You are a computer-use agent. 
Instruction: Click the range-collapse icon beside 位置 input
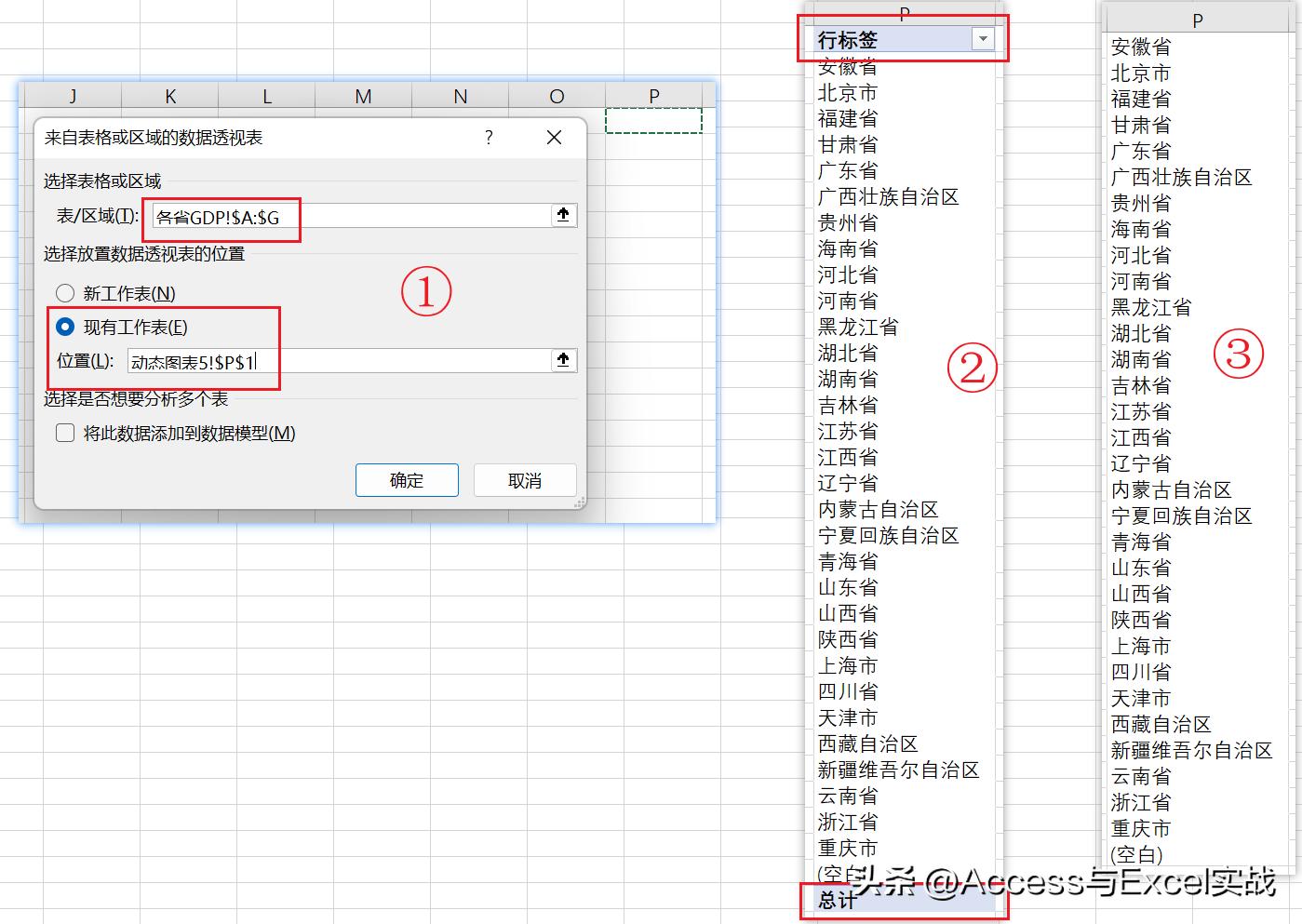tap(563, 360)
